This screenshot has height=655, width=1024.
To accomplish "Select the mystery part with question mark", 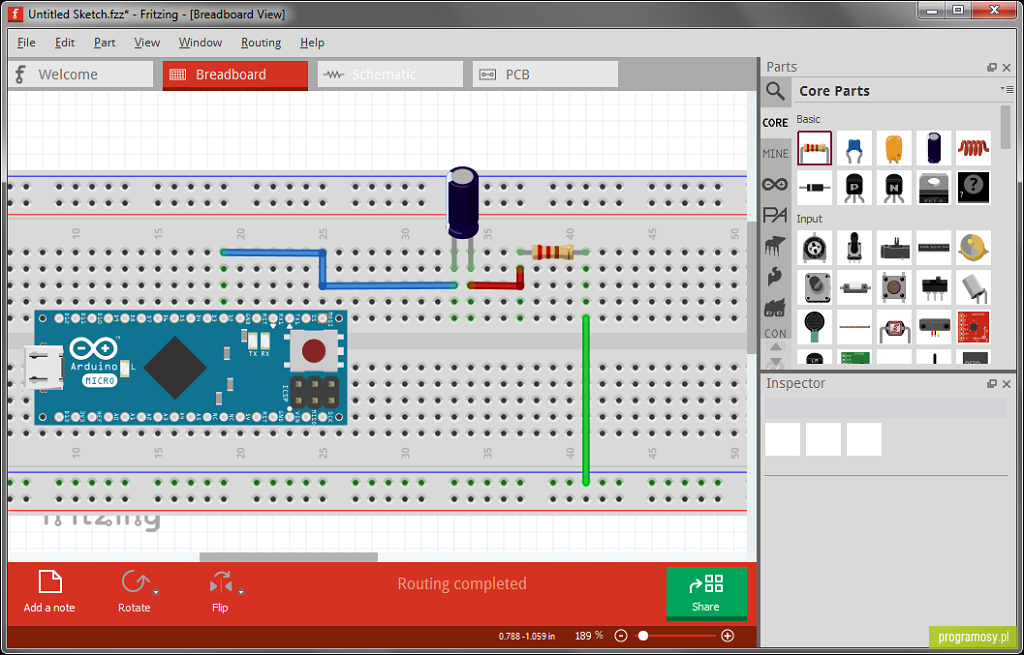I will [973, 187].
